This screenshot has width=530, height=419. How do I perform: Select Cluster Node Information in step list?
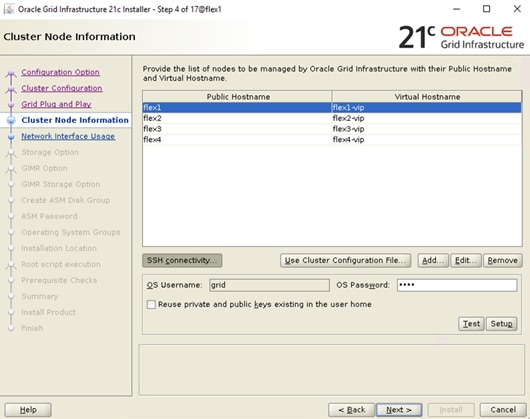pyautogui.click(x=75, y=120)
